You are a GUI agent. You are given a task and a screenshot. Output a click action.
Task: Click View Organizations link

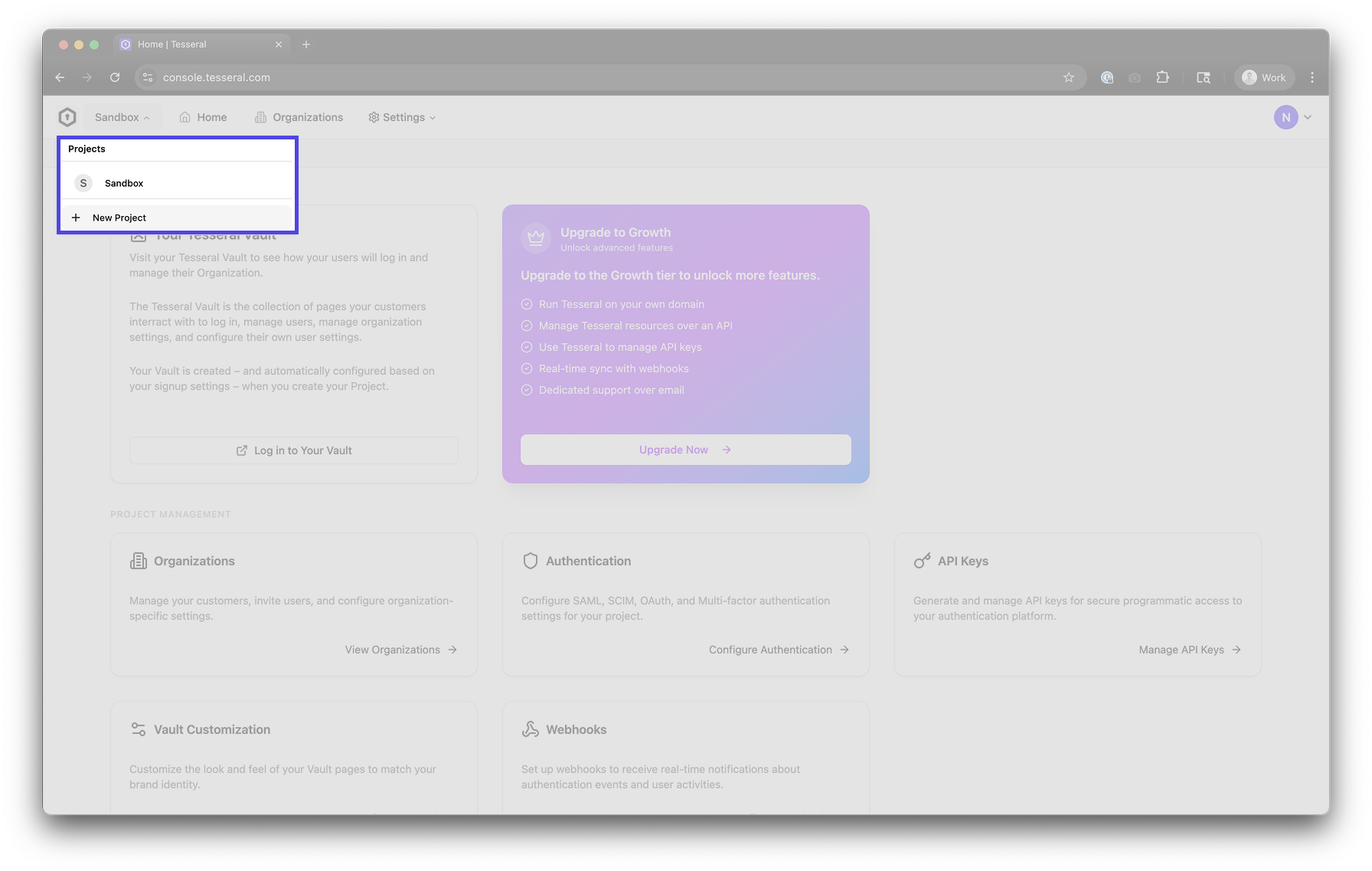(400, 650)
